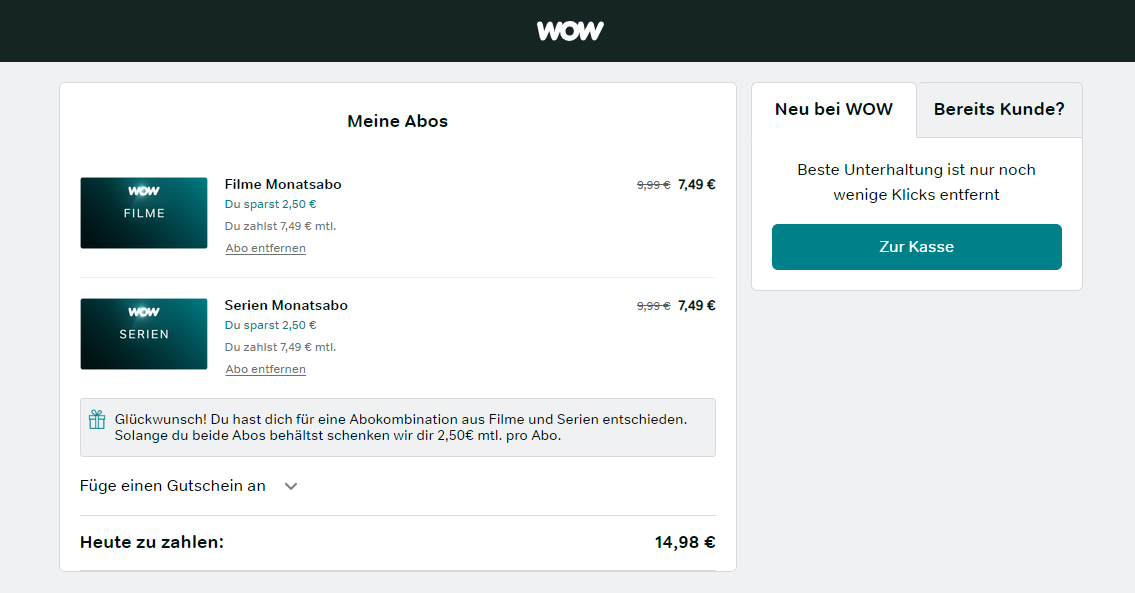Switch to the 'Neu bei WOW' tab
1135x593 pixels.
(834, 109)
